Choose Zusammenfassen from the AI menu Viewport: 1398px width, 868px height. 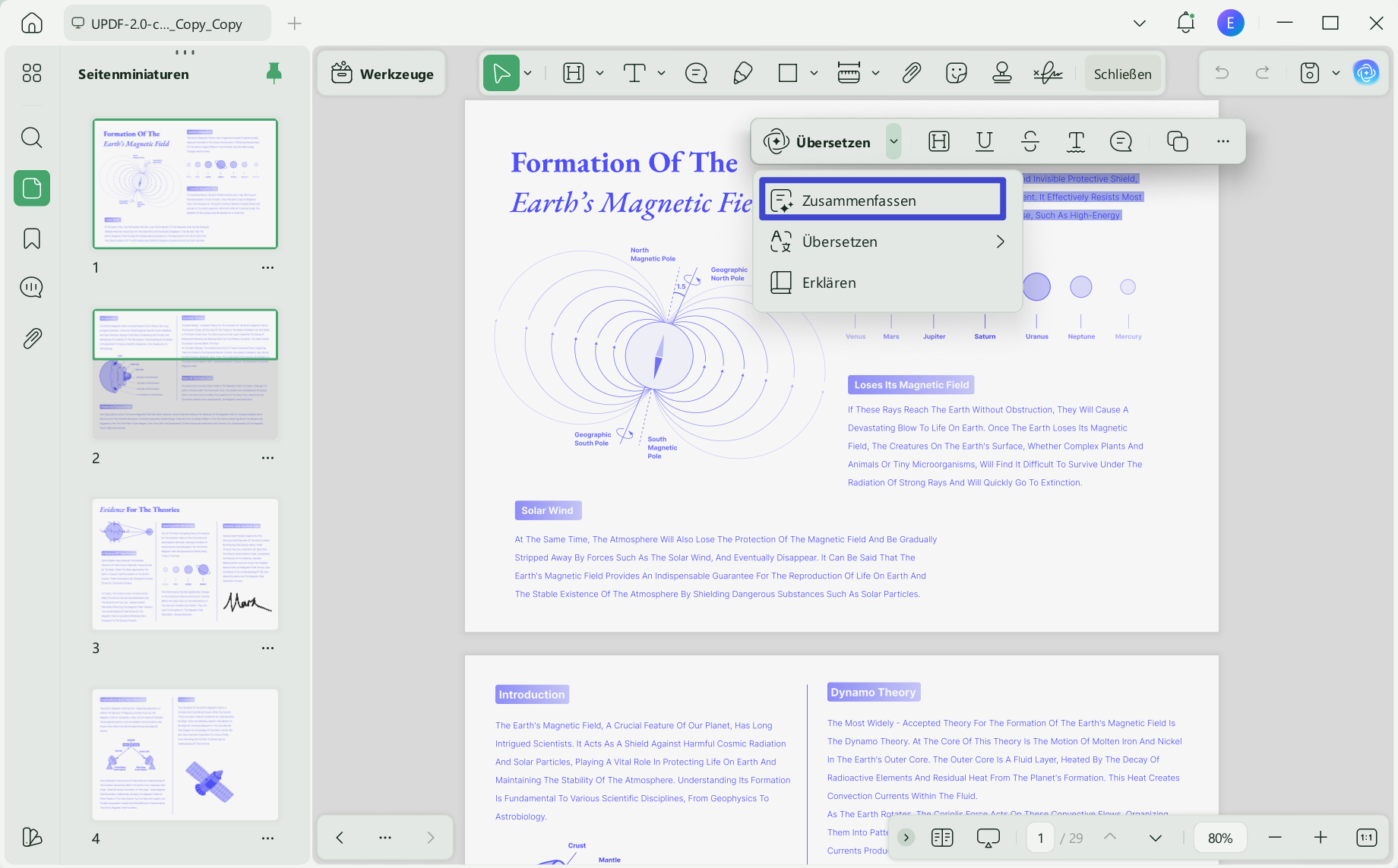pos(883,200)
